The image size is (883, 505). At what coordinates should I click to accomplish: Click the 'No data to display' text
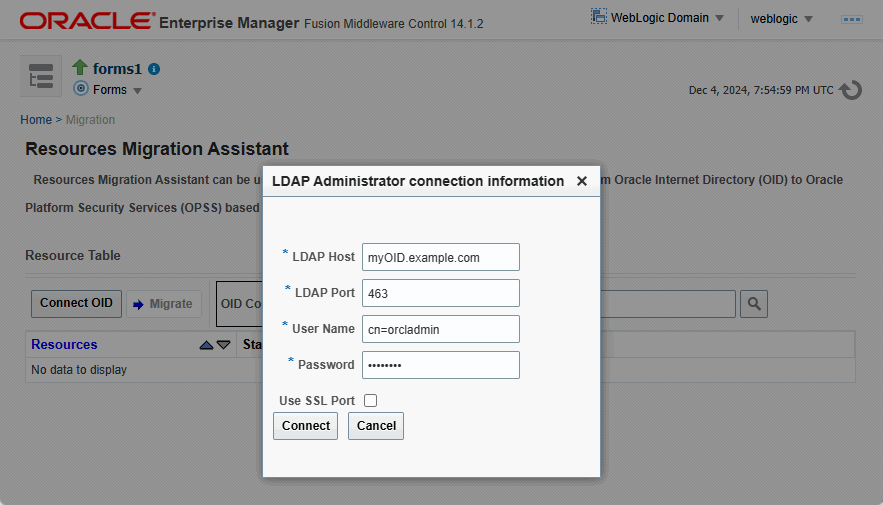pos(79,370)
